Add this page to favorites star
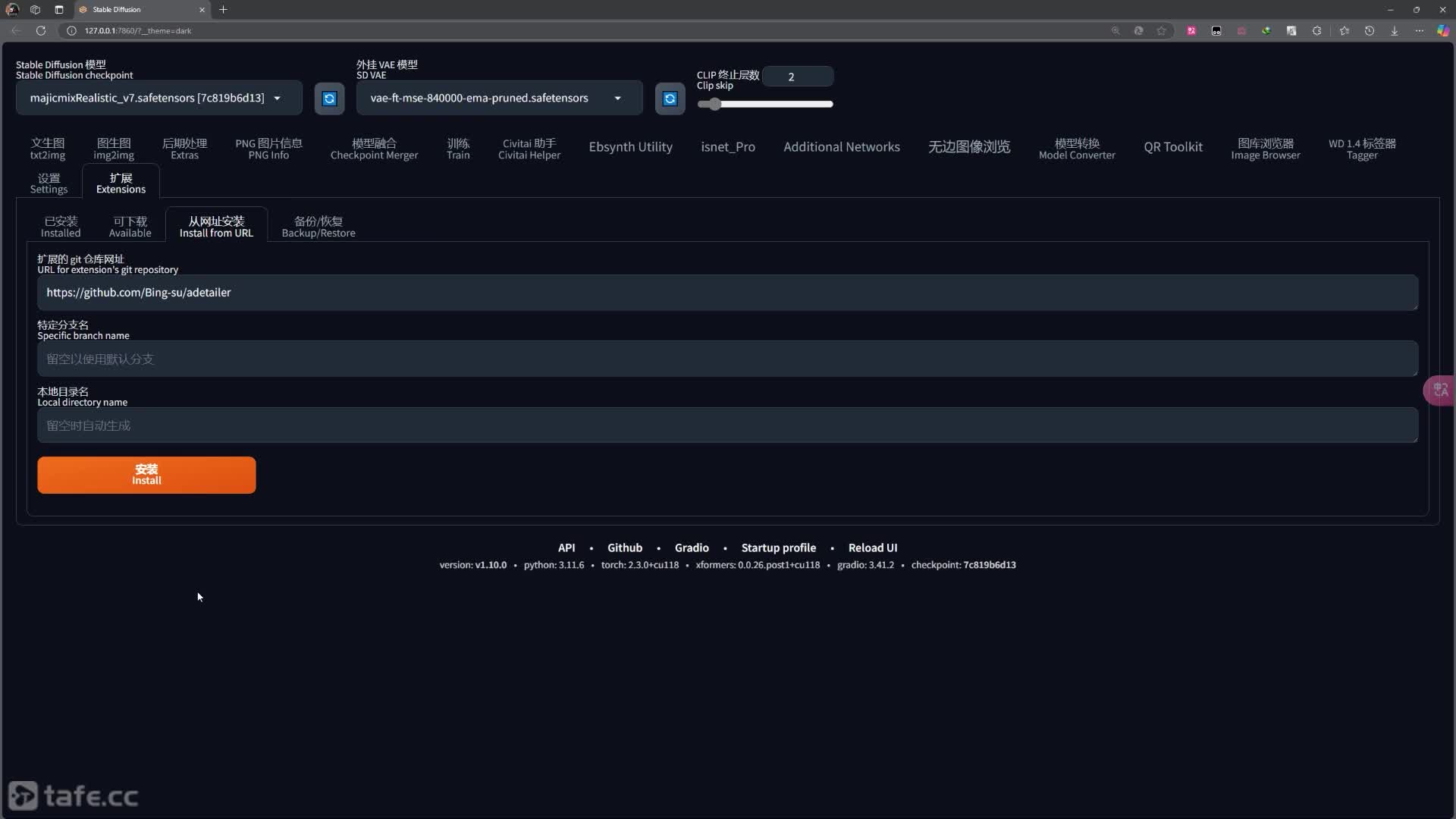 [x=1161, y=31]
